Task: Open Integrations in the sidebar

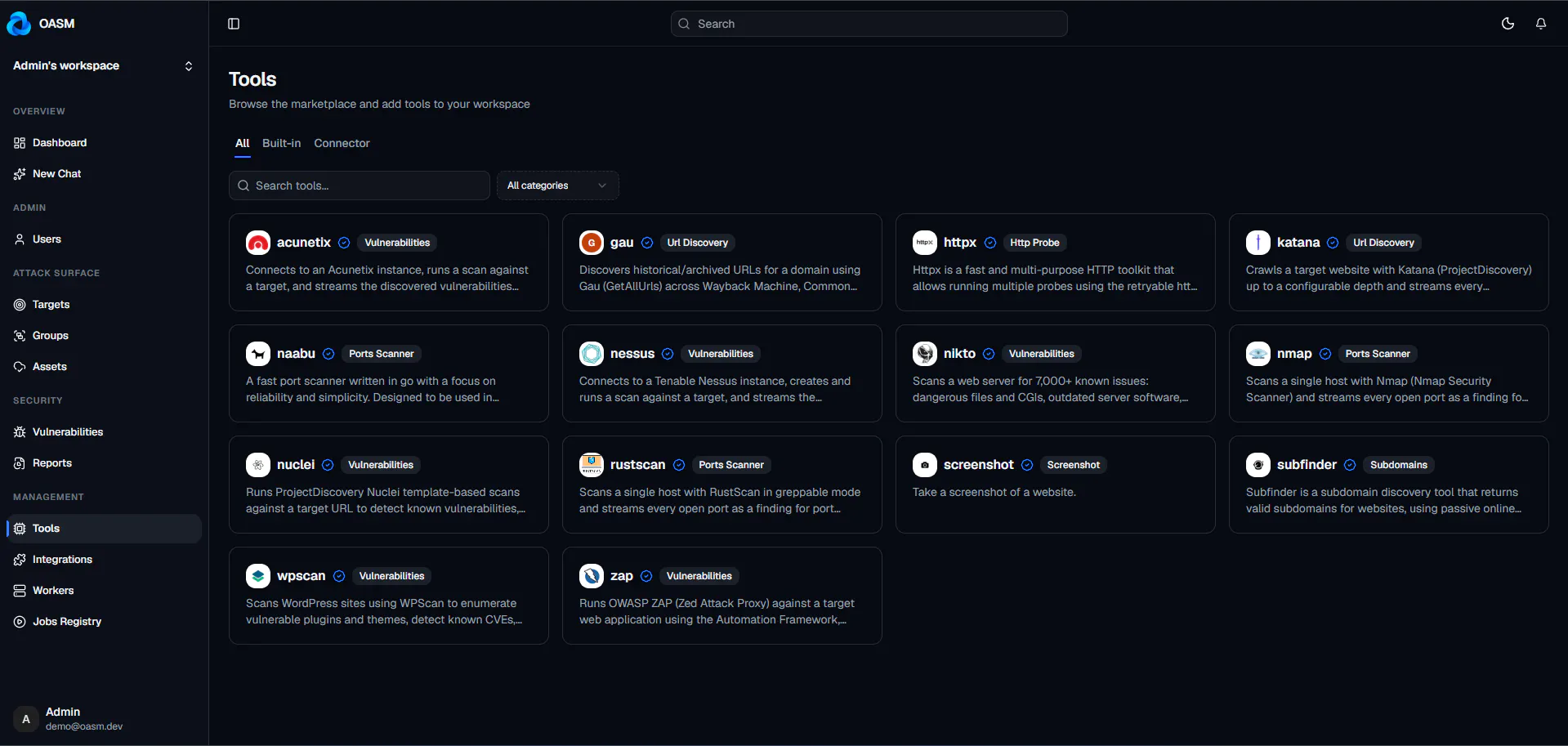Action: coord(104,560)
